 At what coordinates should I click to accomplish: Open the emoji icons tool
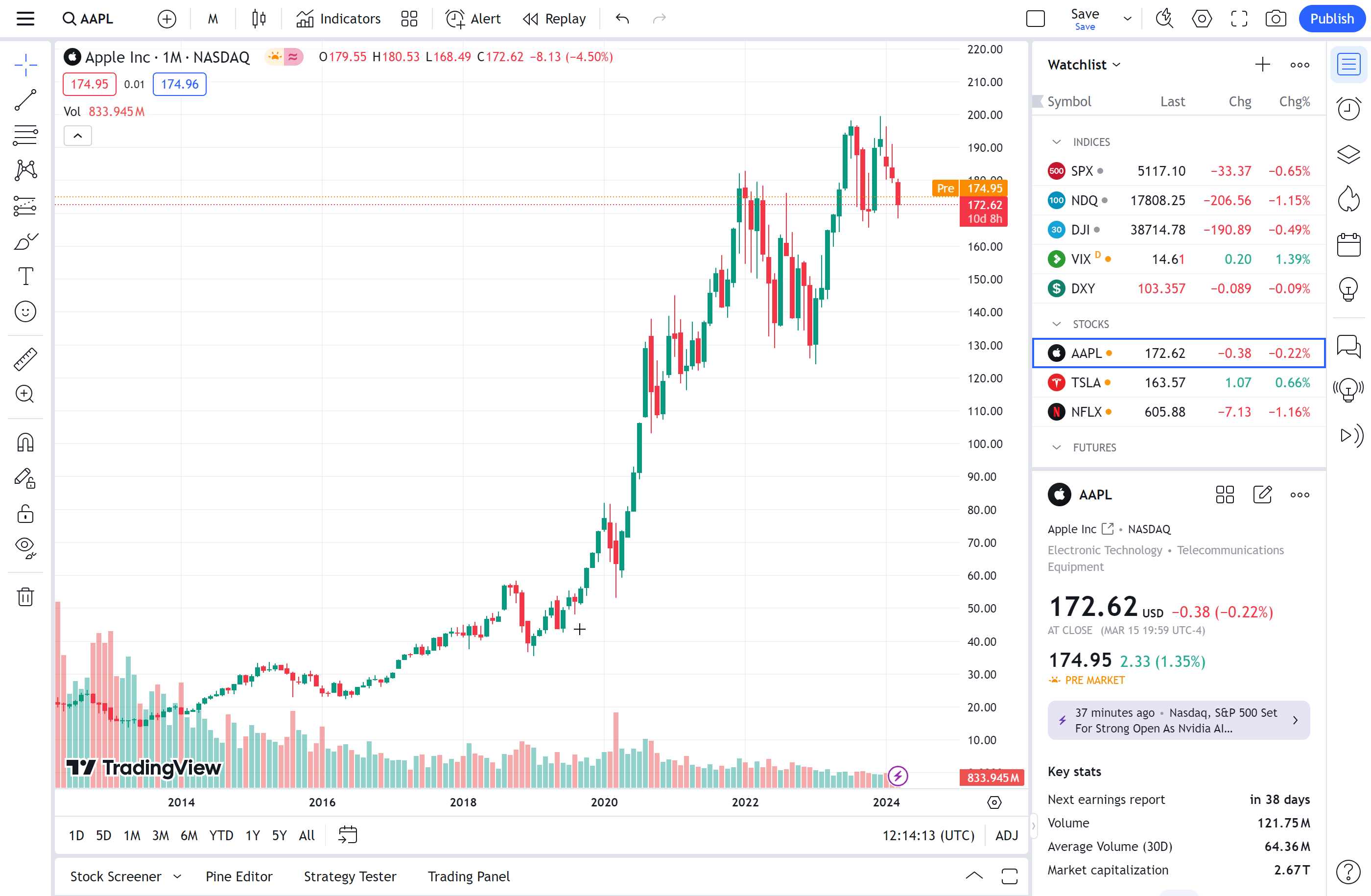[x=25, y=311]
